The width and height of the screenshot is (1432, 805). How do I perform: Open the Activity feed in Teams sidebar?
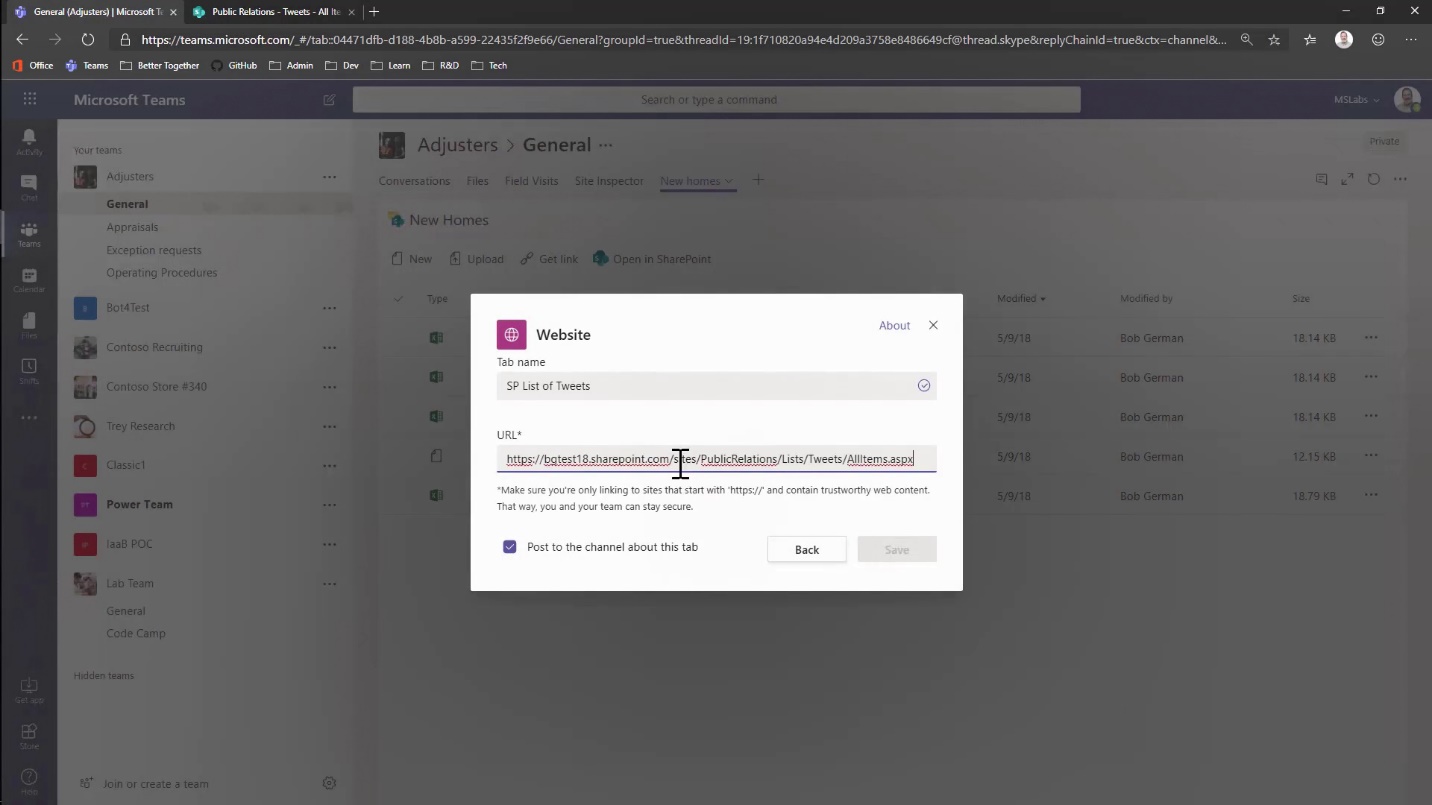pyautogui.click(x=29, y=141)
